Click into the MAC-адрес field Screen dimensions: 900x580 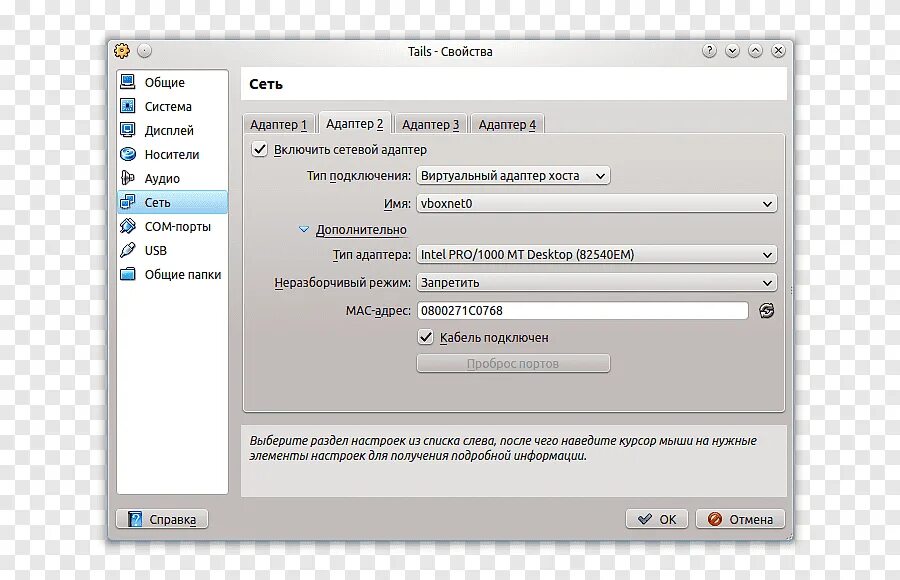pos(583,311)
